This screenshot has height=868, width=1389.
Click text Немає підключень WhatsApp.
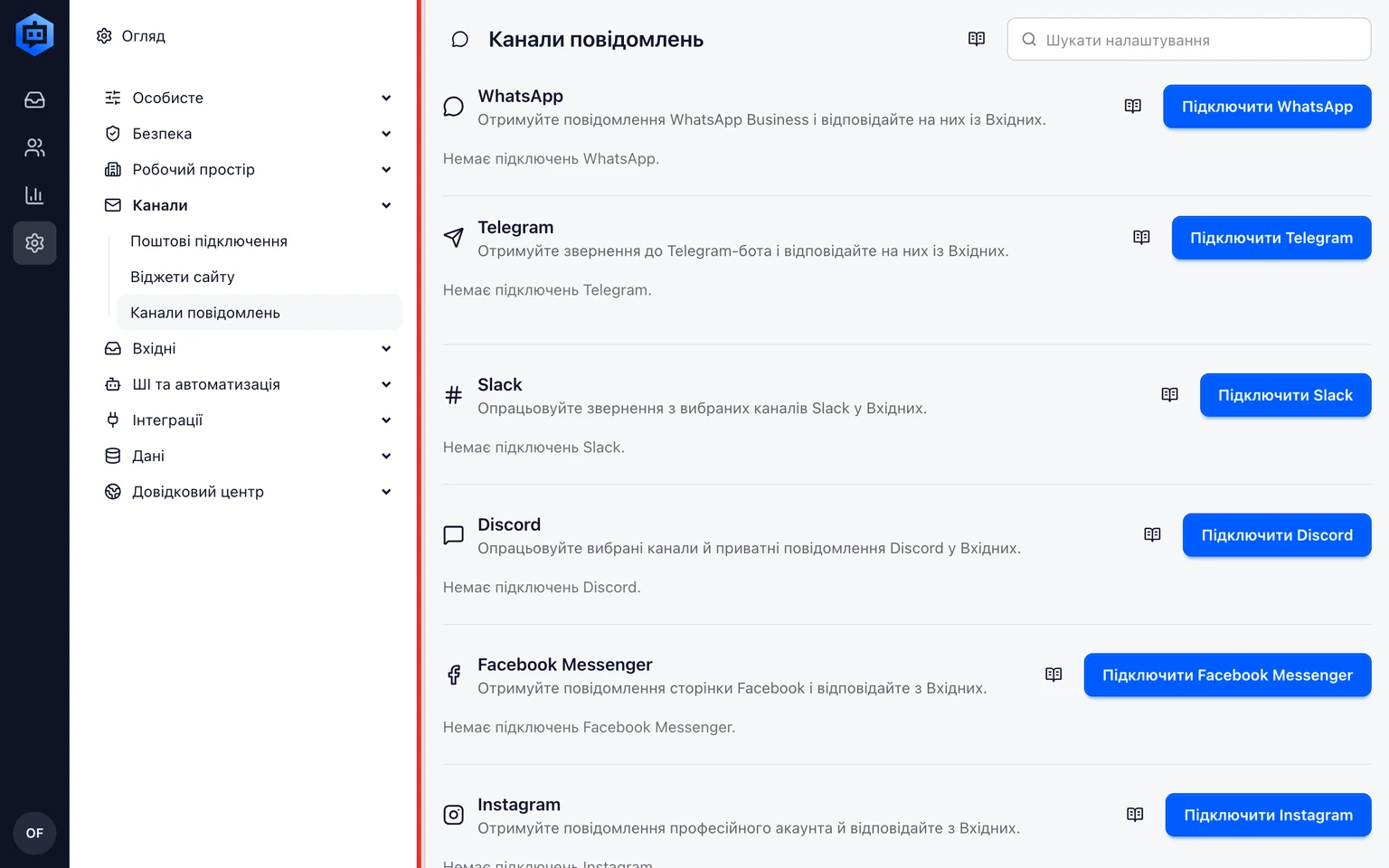coord(551,158)
